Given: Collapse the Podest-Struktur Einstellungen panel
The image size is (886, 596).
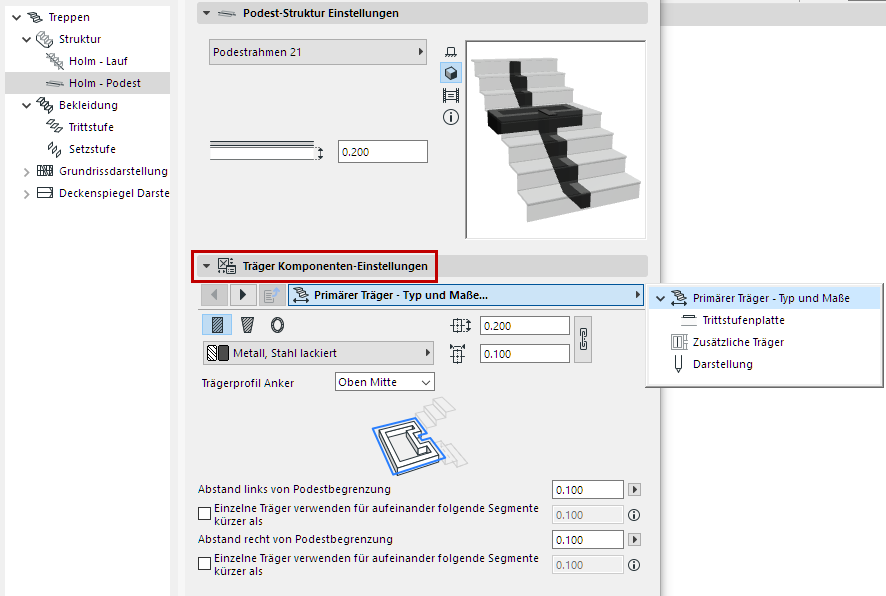Looking at the screenshot, I should point(207,13).
